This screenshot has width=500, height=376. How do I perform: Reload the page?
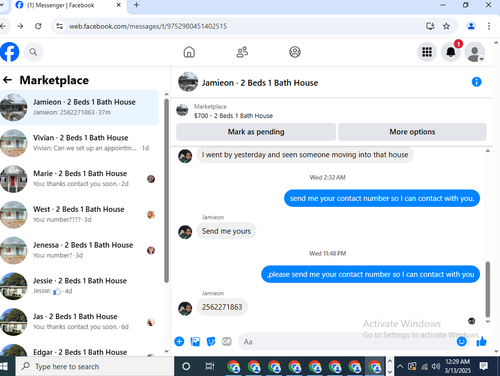(x=38, y=26)
